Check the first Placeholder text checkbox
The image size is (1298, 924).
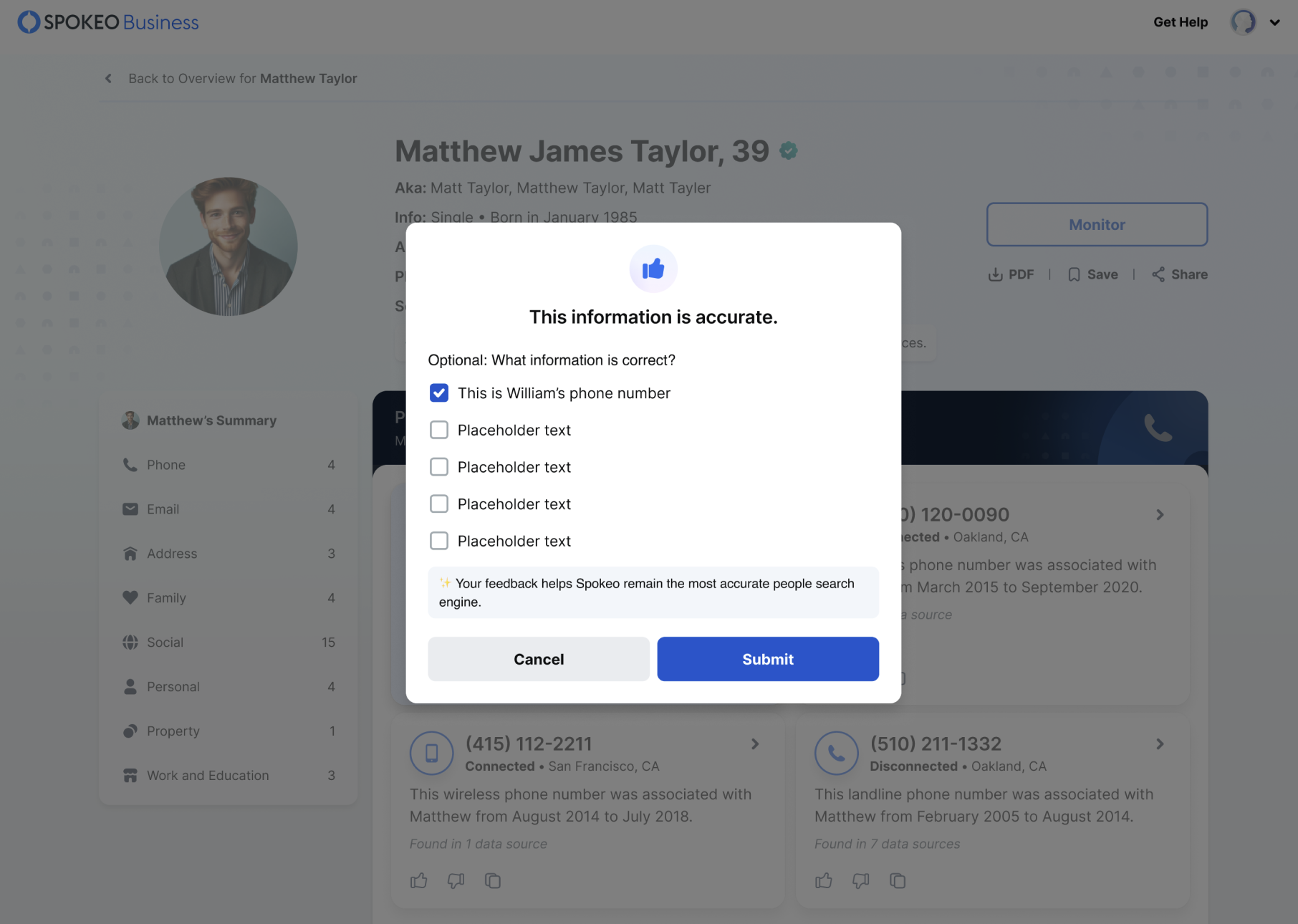point(439,430)
